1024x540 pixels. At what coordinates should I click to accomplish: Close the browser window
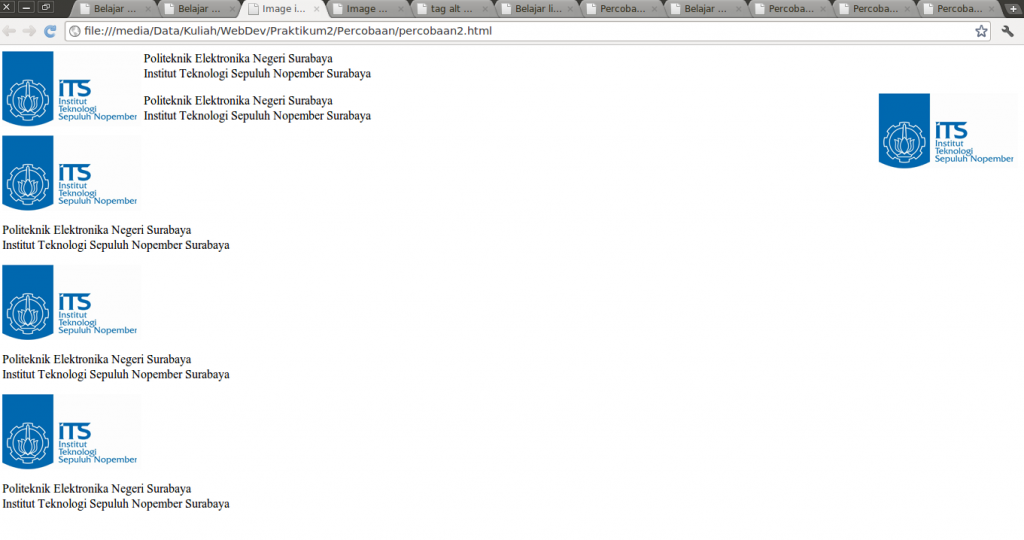click(7, 8)
